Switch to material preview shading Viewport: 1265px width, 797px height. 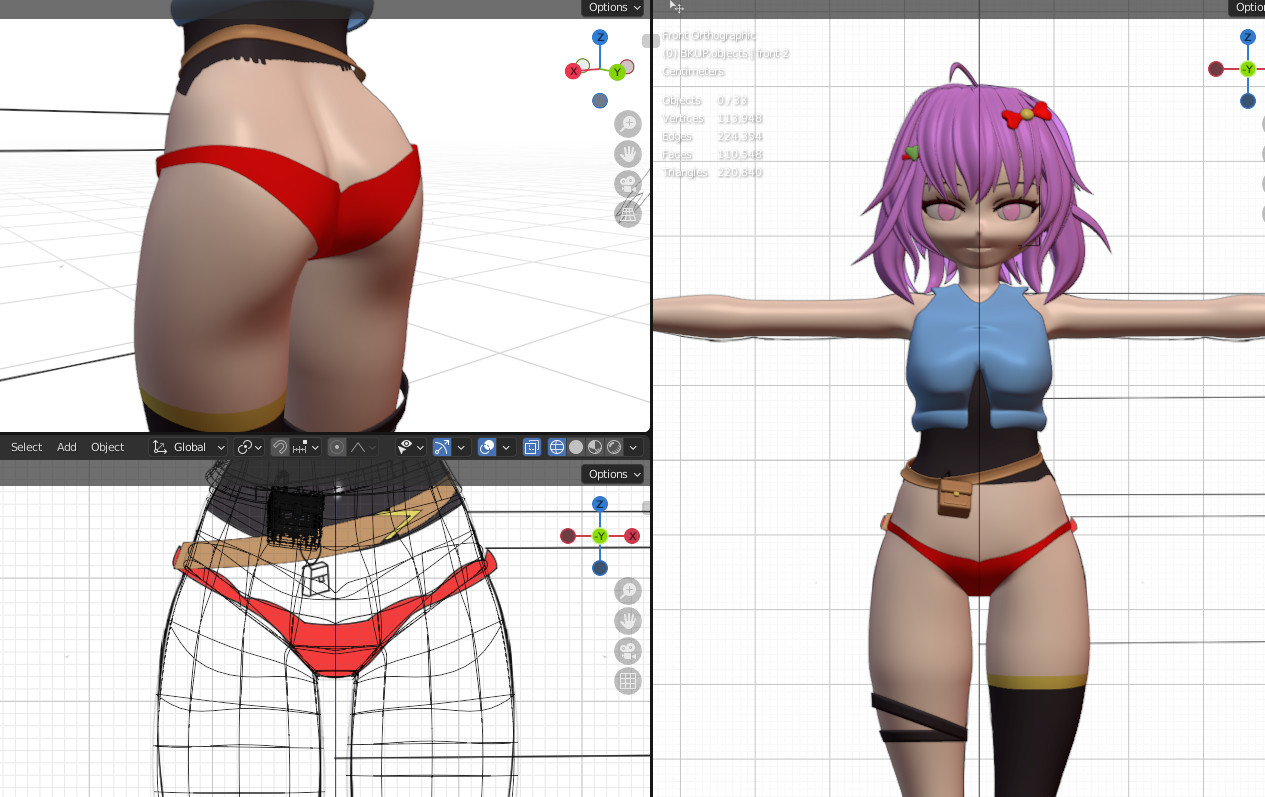click(x=595, y=447)
